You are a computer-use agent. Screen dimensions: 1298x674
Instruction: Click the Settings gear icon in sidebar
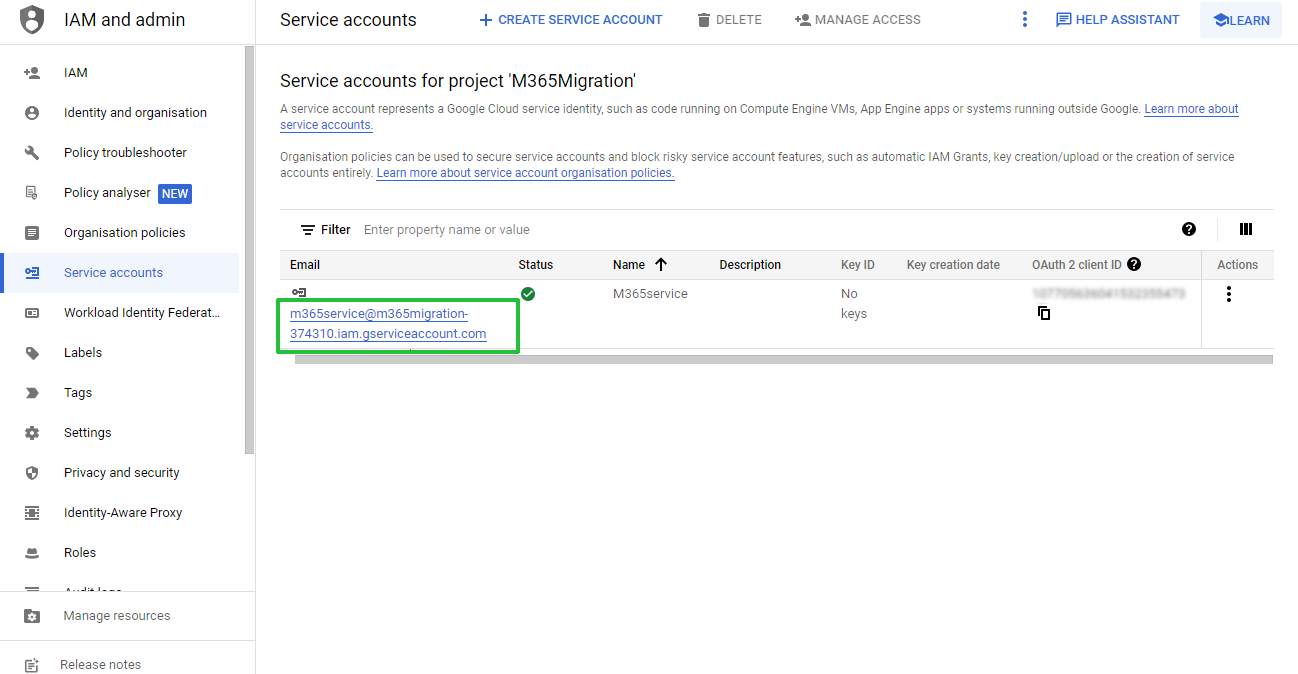click(32, 433)
